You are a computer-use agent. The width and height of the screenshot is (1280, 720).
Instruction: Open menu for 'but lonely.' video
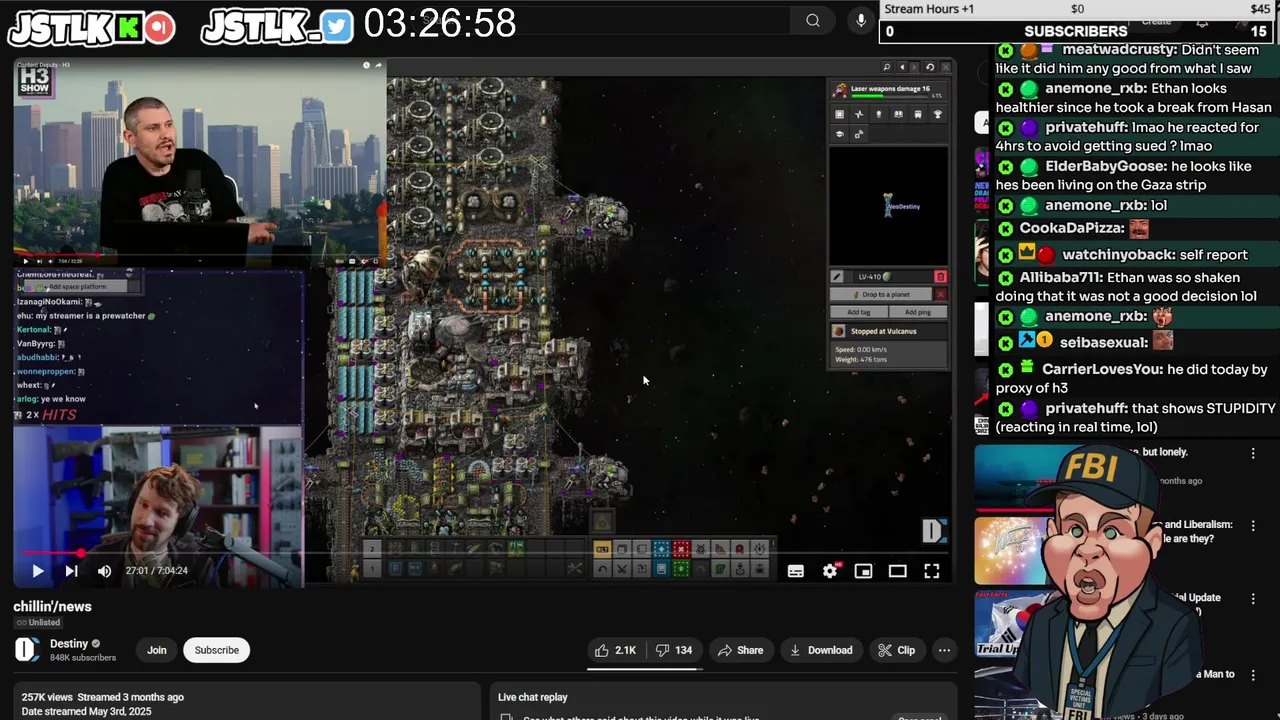(1253, 453)
